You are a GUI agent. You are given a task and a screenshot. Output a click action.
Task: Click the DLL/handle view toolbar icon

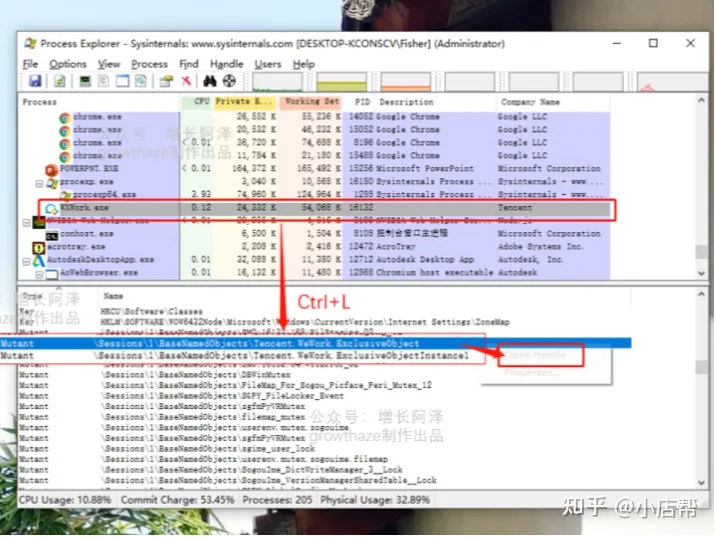pyautogui.click(x=141, y=81)
